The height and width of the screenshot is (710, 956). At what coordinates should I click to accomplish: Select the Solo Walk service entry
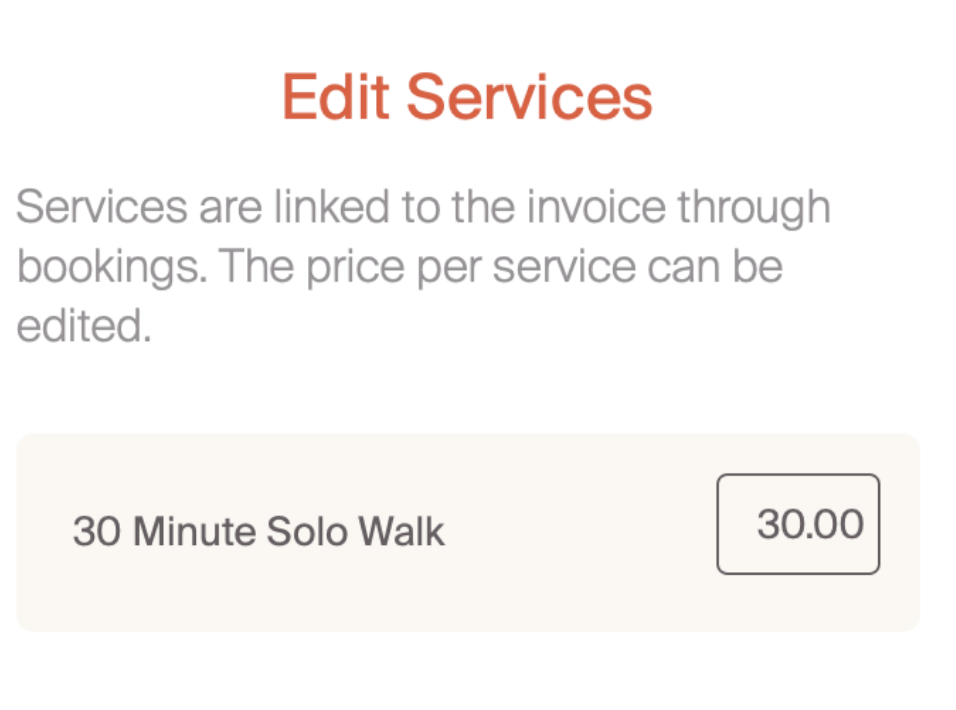pos(258,531)
